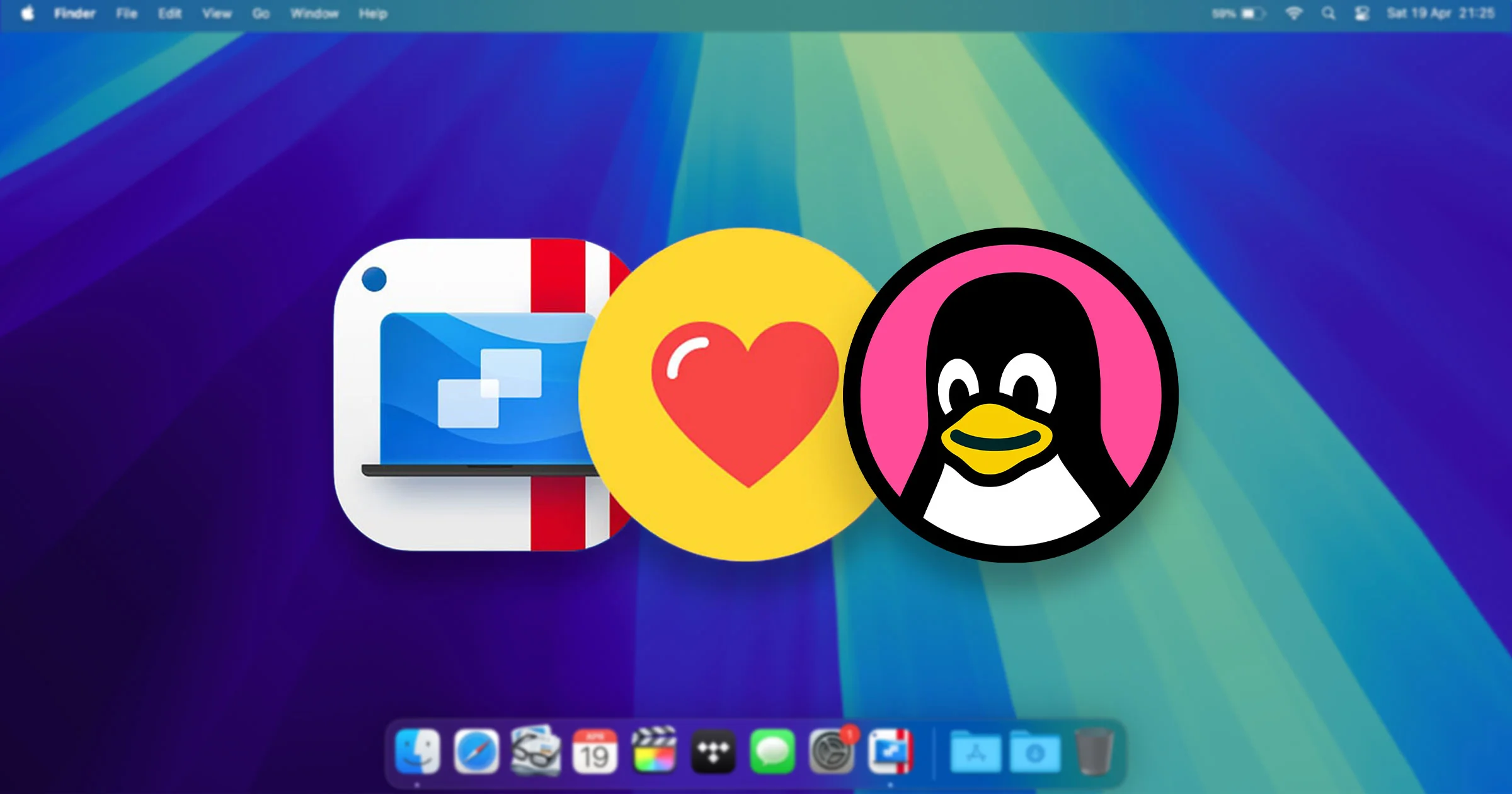
Task: Open Downloads folder stack in Dock
Action: pyautogui.click(x=1034, y=752)
